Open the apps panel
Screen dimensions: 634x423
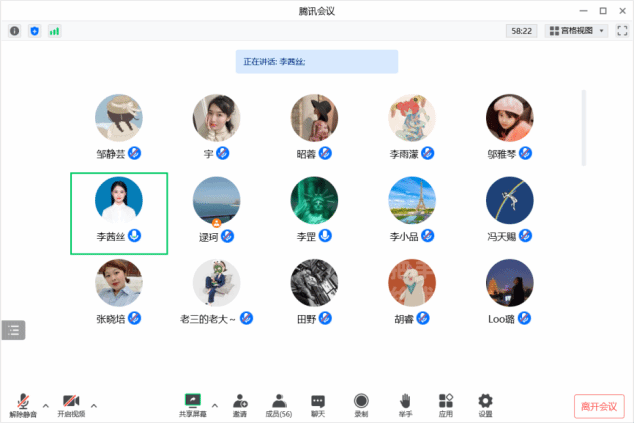(x=446, y=404)
